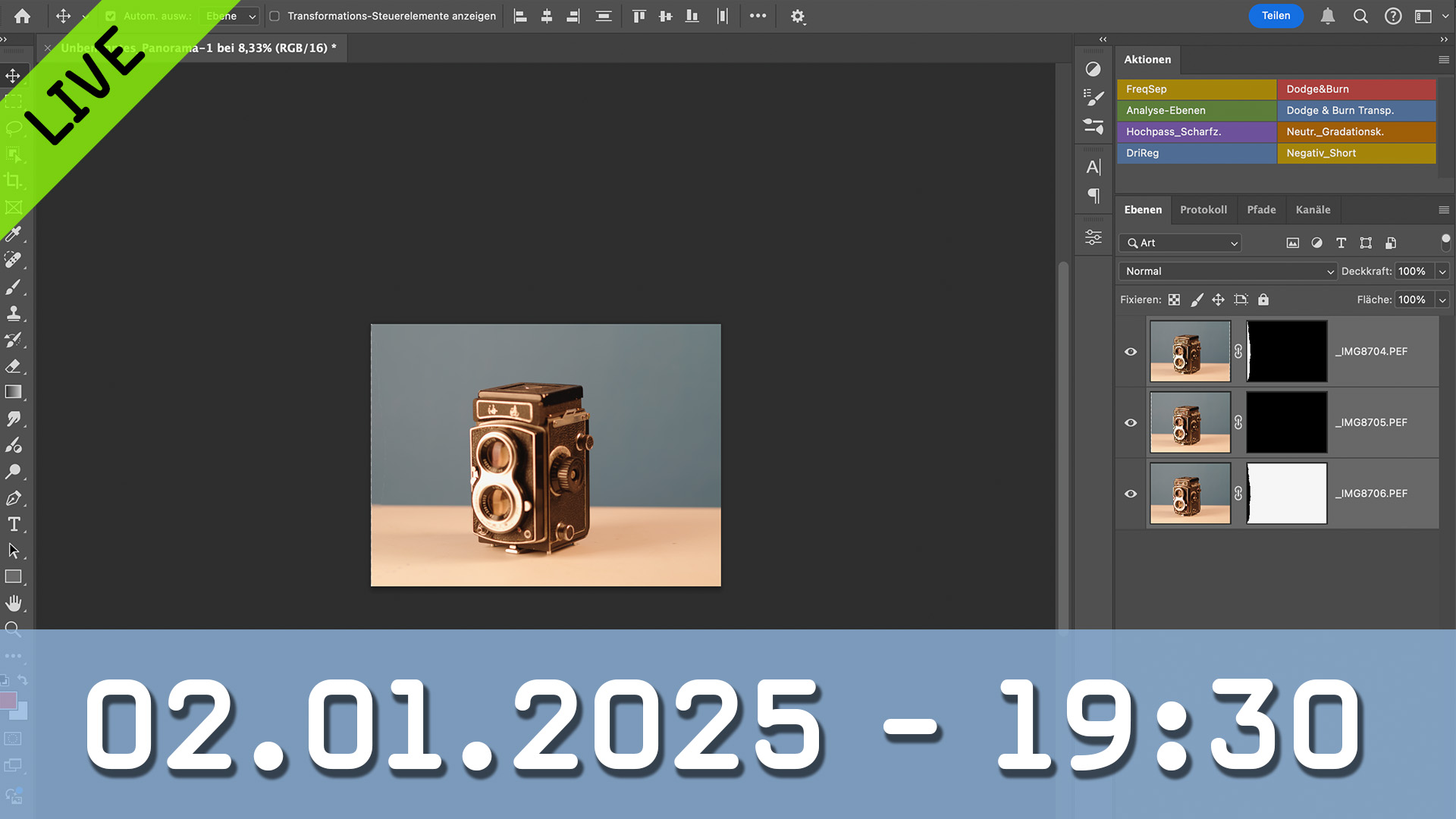Filter layers by type layers
The height and width of the screenshot is (819, 1456).
(1341, 243)
